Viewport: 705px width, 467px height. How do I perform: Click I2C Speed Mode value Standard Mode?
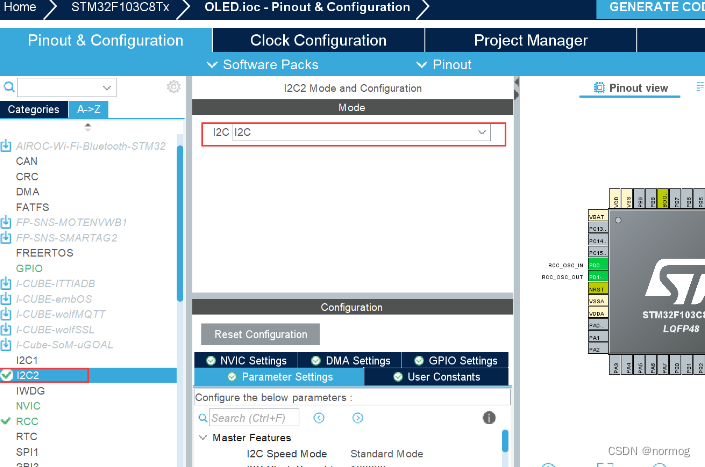(387, 454)
